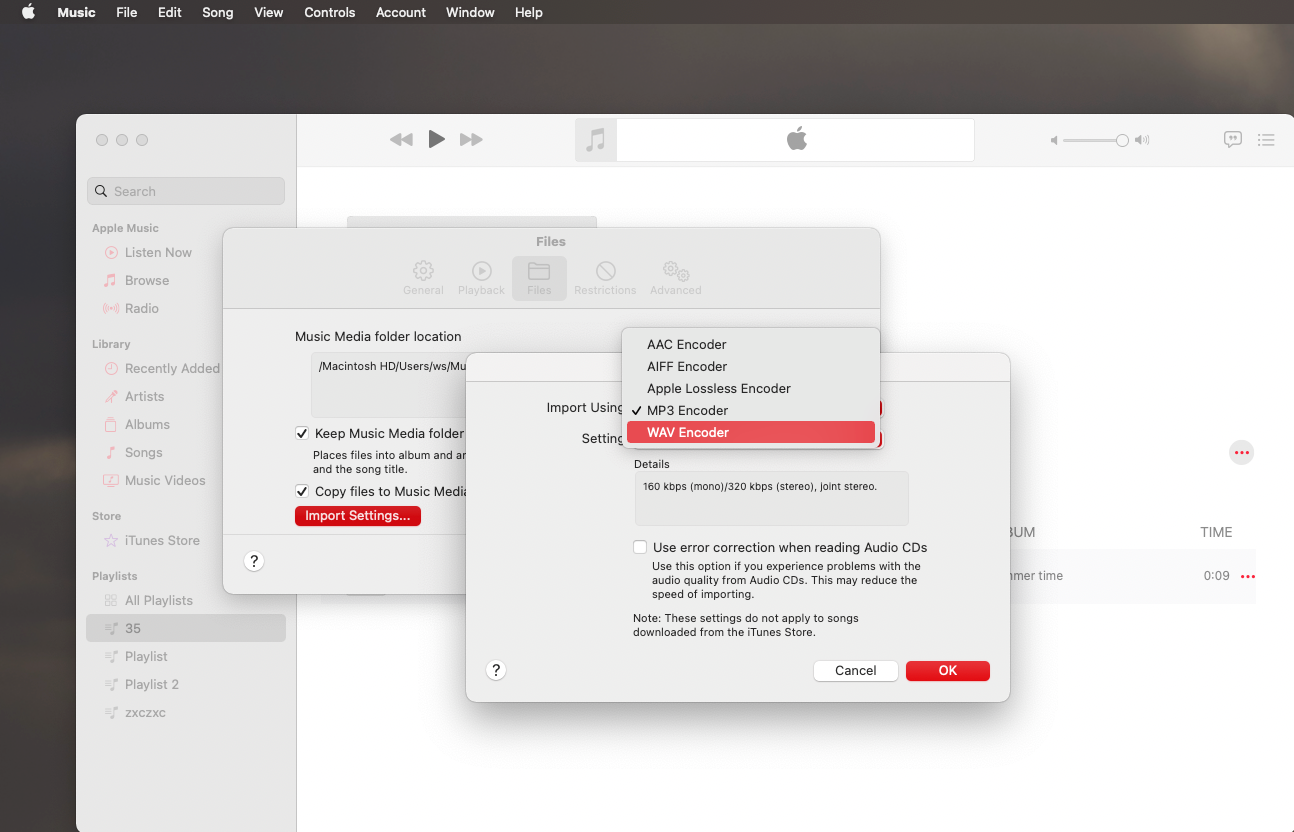Select playlist named 35
Image resolution: width=1294 pixels, height=832 pixels.
coord(186,628)
